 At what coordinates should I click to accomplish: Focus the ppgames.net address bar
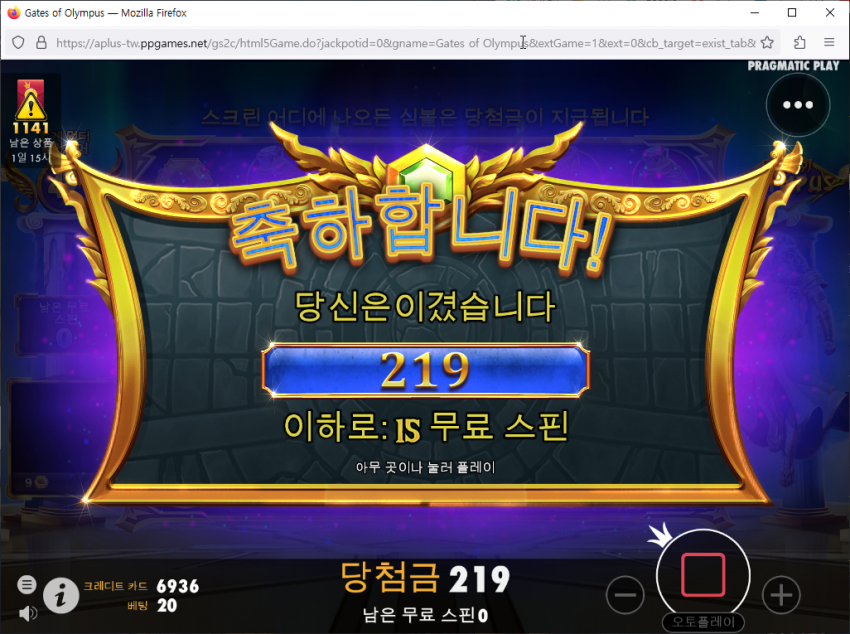(x=405, y=43)
